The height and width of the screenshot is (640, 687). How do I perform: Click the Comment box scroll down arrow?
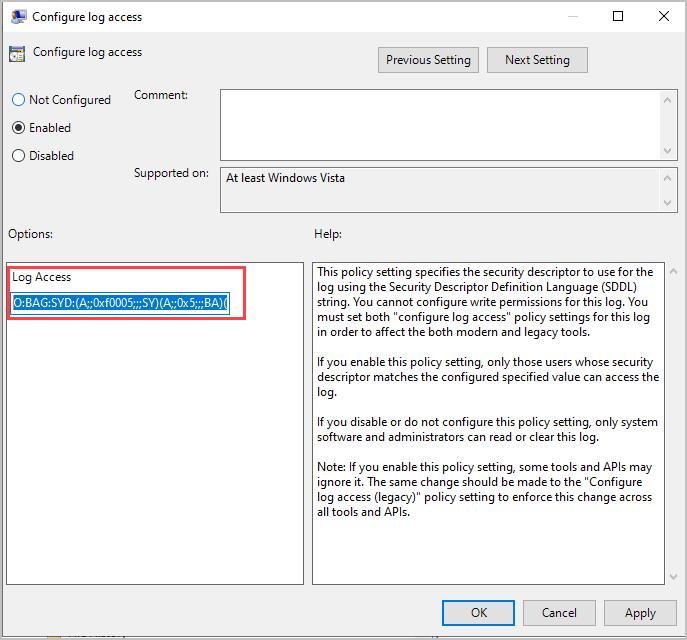point(668,148)
